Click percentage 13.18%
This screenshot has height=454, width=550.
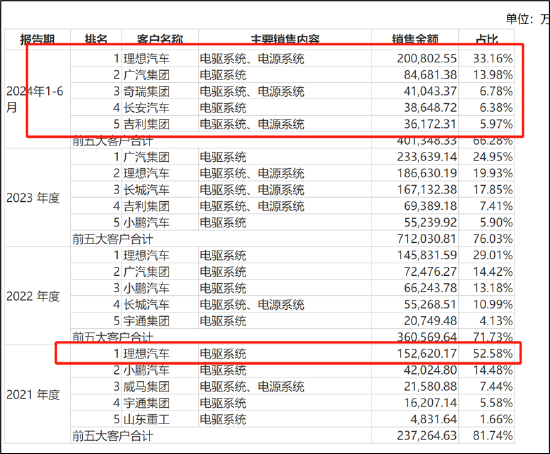click(493, 288)
